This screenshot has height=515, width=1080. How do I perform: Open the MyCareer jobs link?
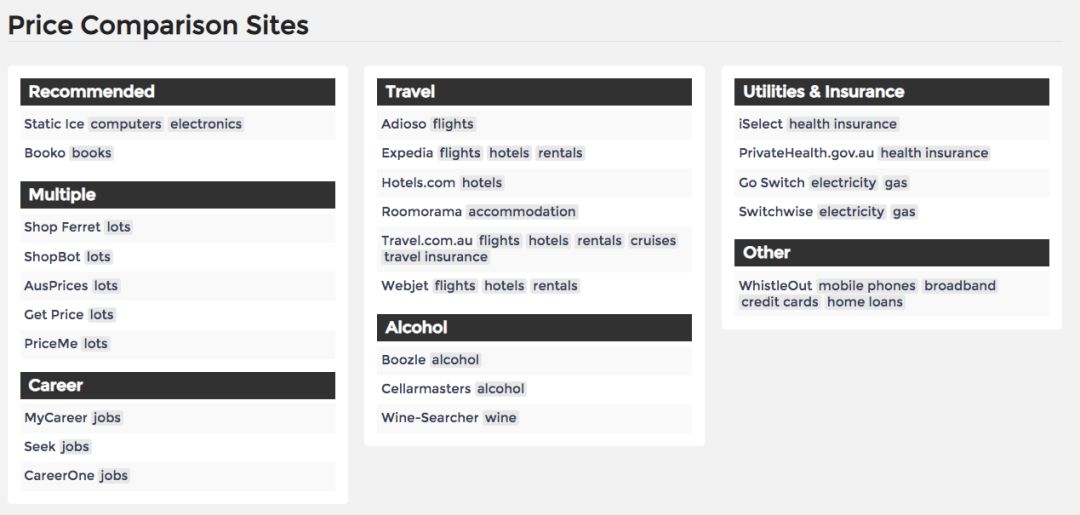pyautogui.click(x=56, y=418)
